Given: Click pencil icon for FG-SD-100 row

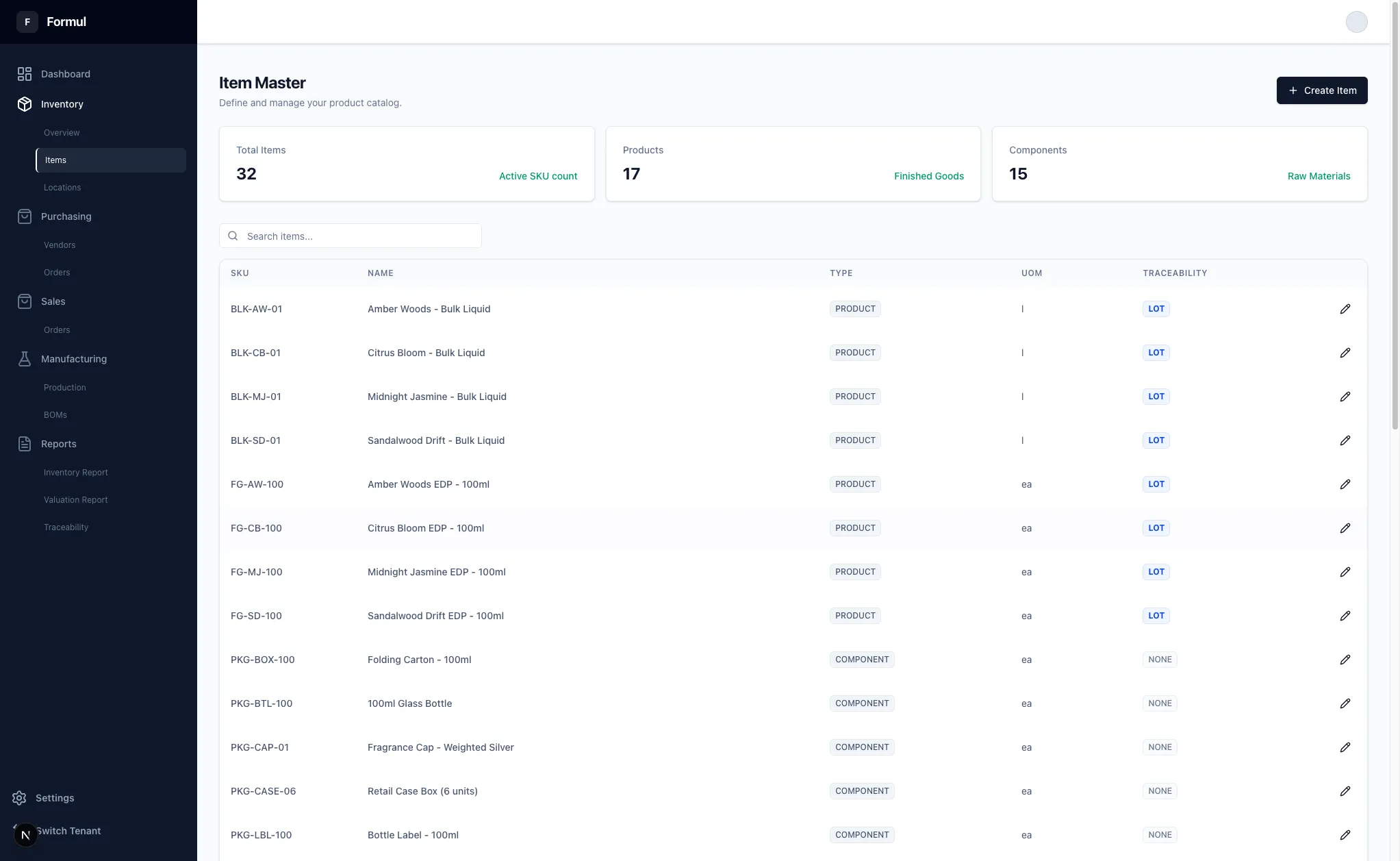Looking at the screenshot, I should 1345,616.
